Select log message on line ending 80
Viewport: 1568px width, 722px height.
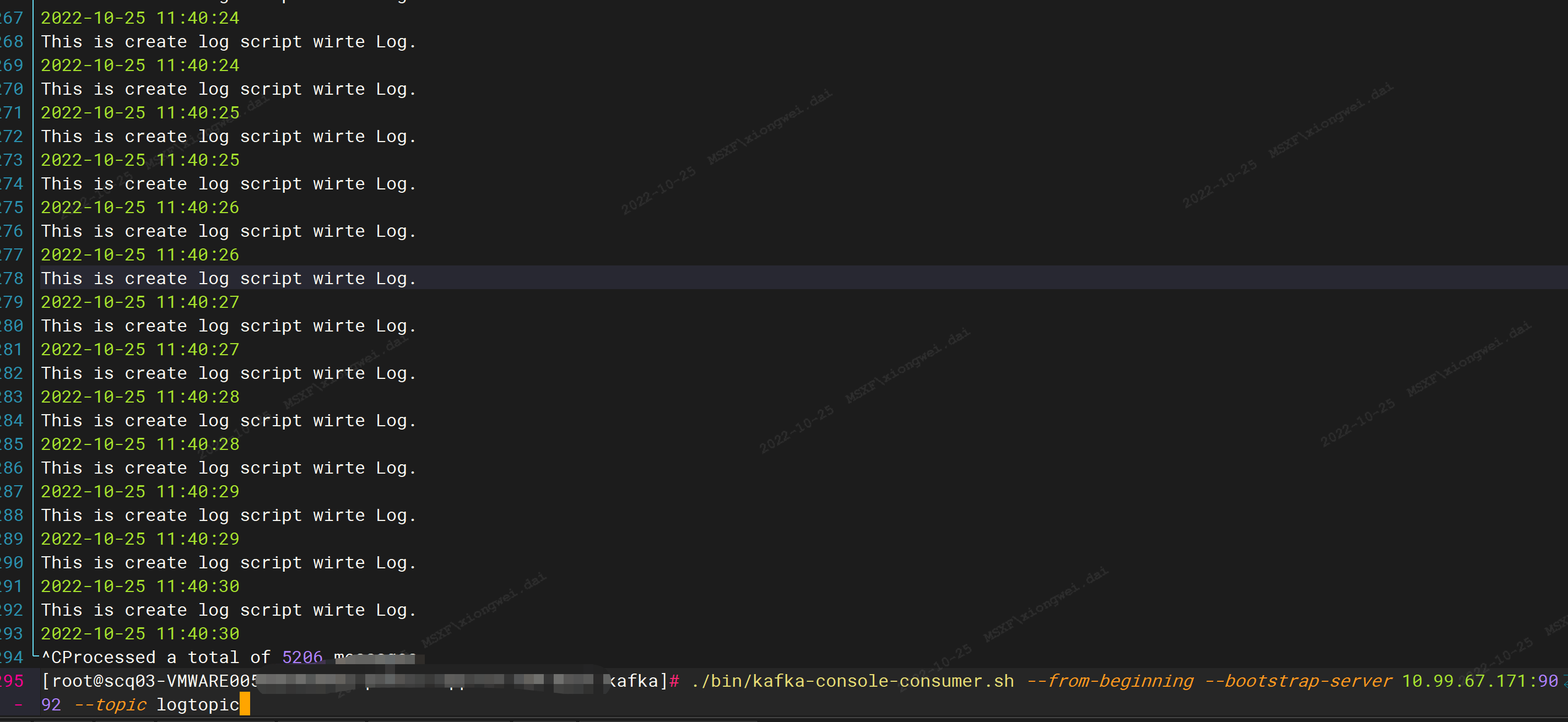click(x=228, y=326)
